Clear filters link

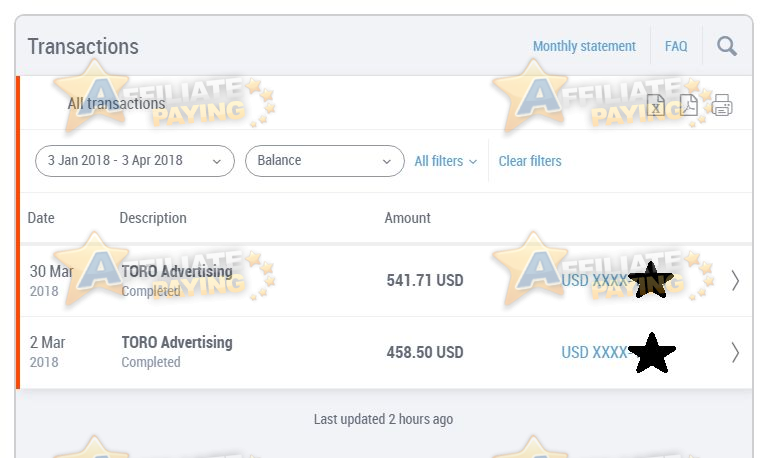(x=530, y=161)
